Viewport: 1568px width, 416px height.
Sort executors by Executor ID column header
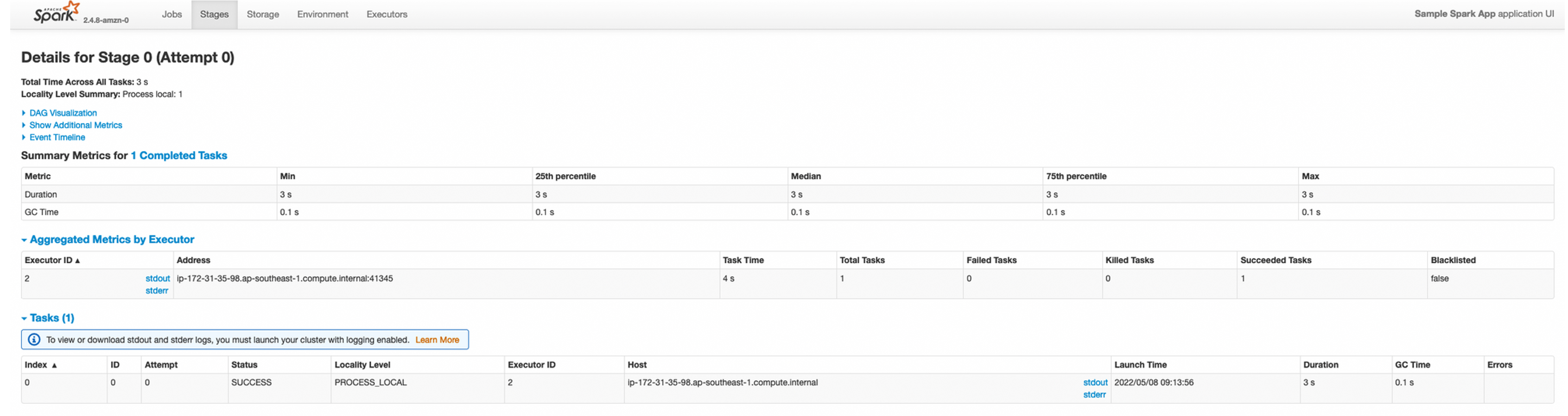click(49, 260)
